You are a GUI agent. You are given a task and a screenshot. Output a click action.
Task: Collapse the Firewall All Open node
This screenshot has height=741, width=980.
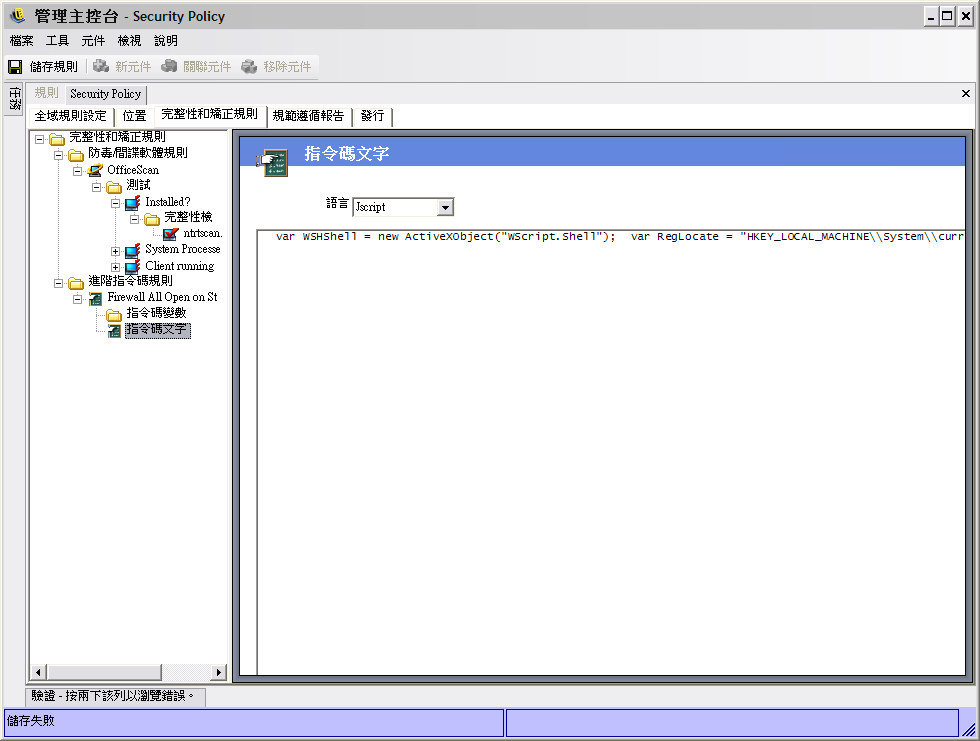click(x=78, y=299)
